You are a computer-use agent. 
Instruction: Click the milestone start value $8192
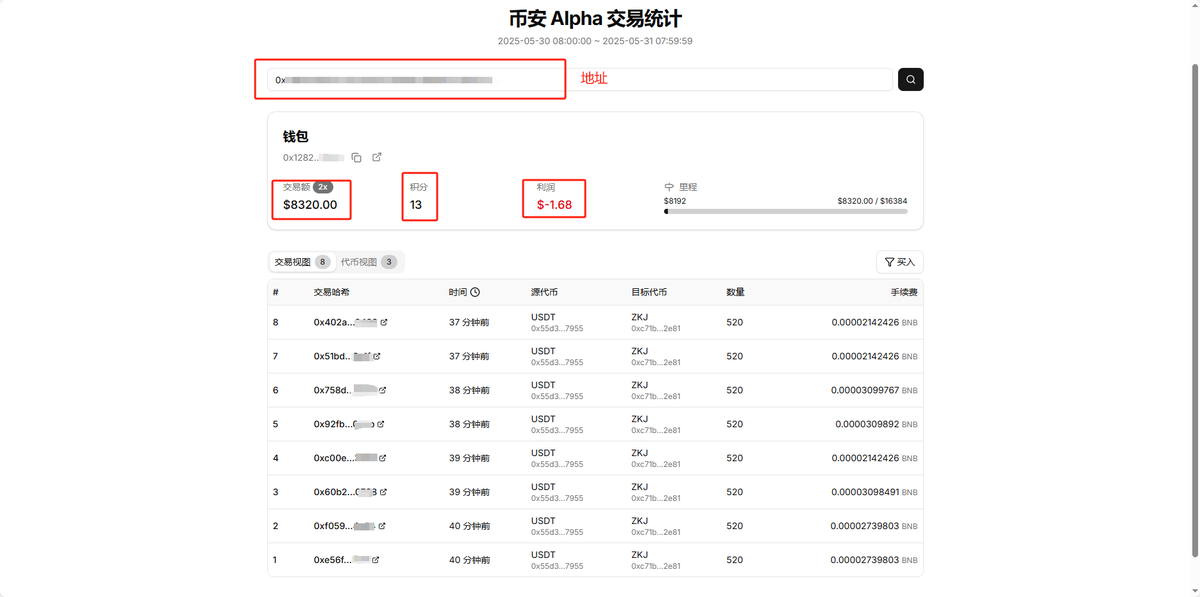pyautogui.click(x=675, y=201)
